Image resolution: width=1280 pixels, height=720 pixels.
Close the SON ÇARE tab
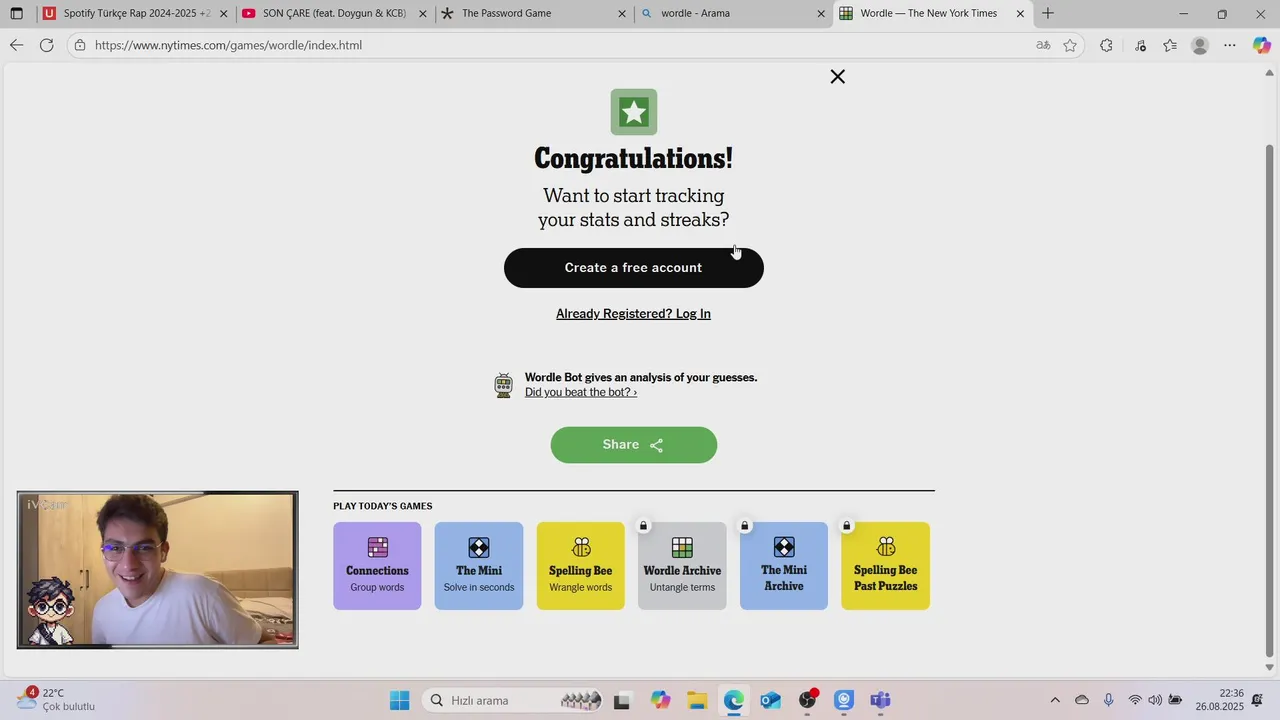(423, 14)
